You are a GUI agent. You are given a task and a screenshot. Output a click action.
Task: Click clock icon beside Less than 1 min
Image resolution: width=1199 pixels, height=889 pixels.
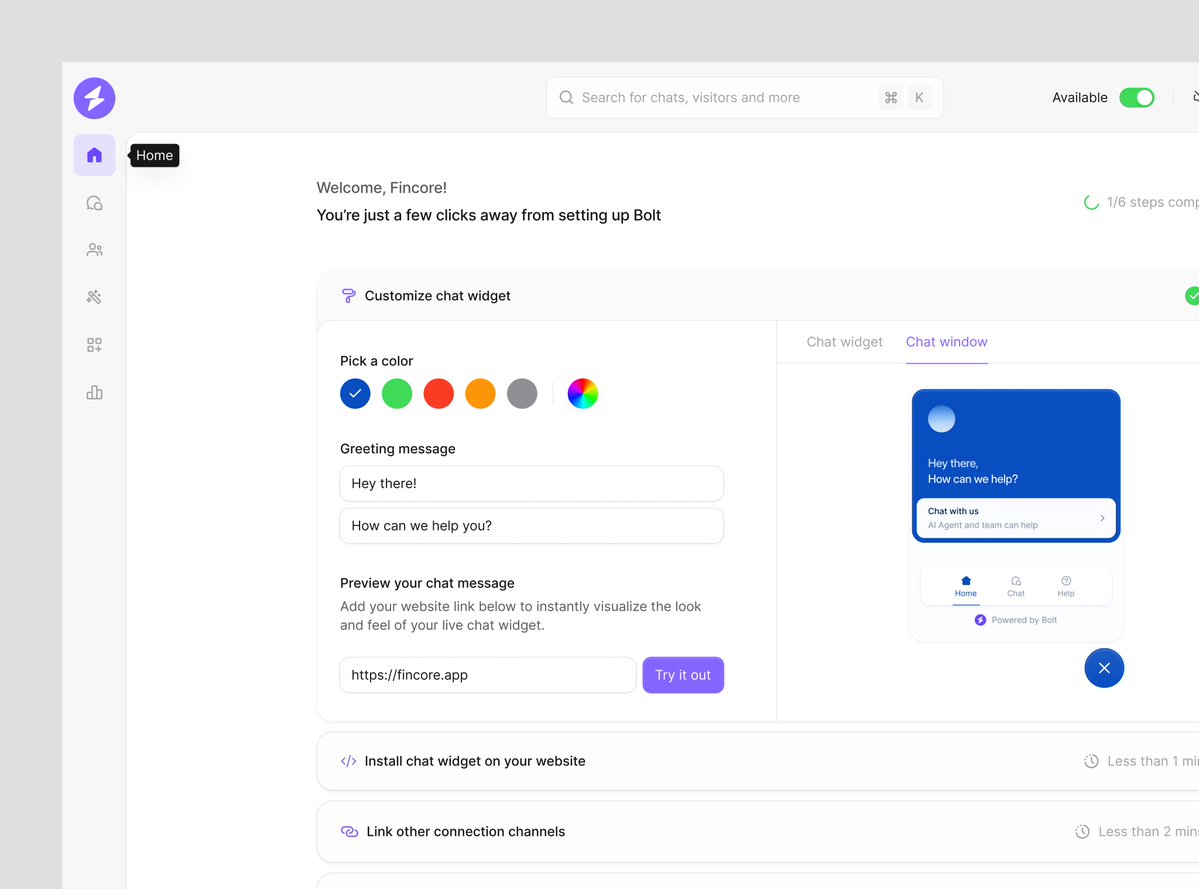pos(1091,761)
